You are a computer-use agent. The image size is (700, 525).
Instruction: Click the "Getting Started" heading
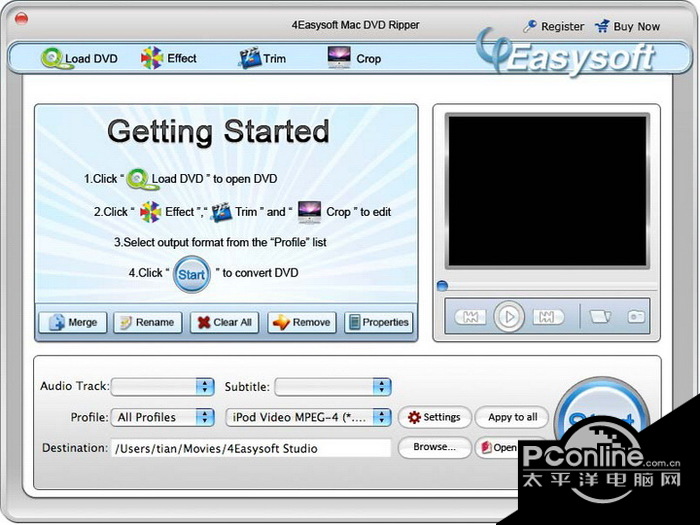pos(218,132)
